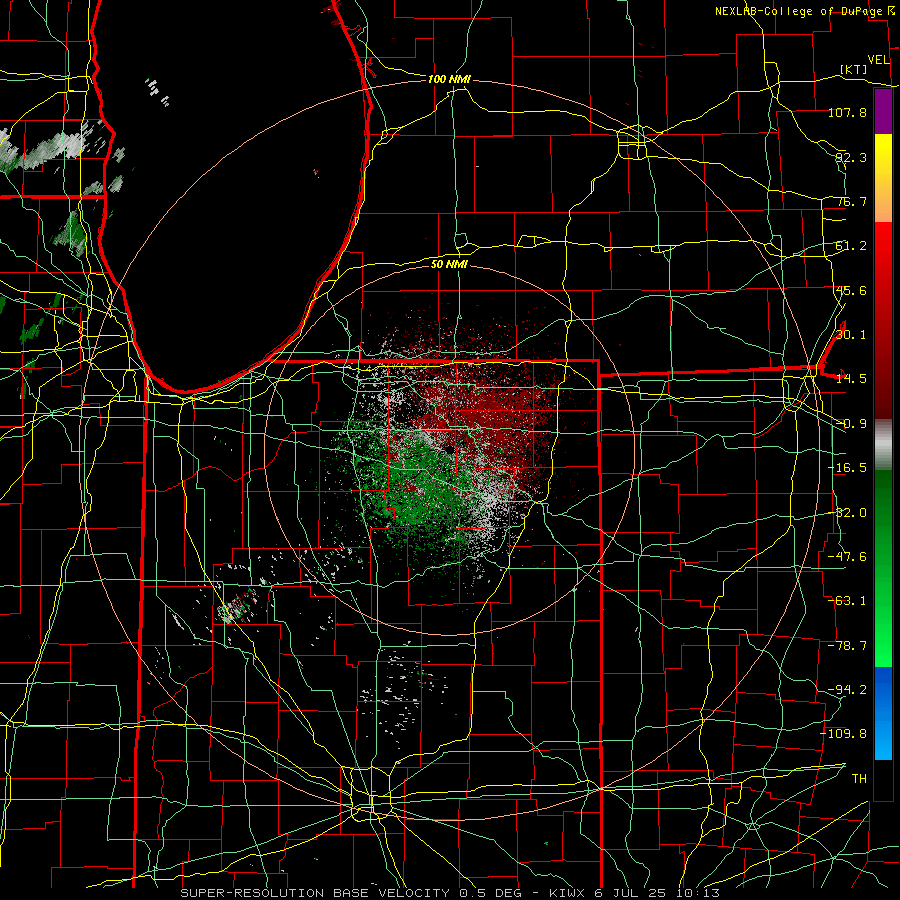This screenshot has height=900, width=900.
Task: Click the 50 NMI range ring label
Action: [x=449, y=264]
